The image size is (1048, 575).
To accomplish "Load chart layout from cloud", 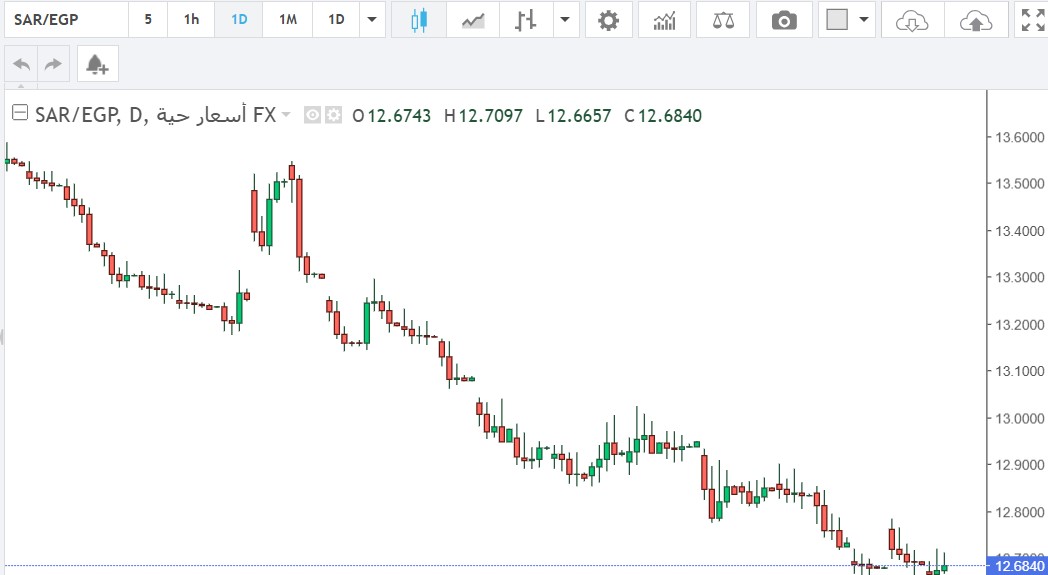I will click(x=911, y=20).
